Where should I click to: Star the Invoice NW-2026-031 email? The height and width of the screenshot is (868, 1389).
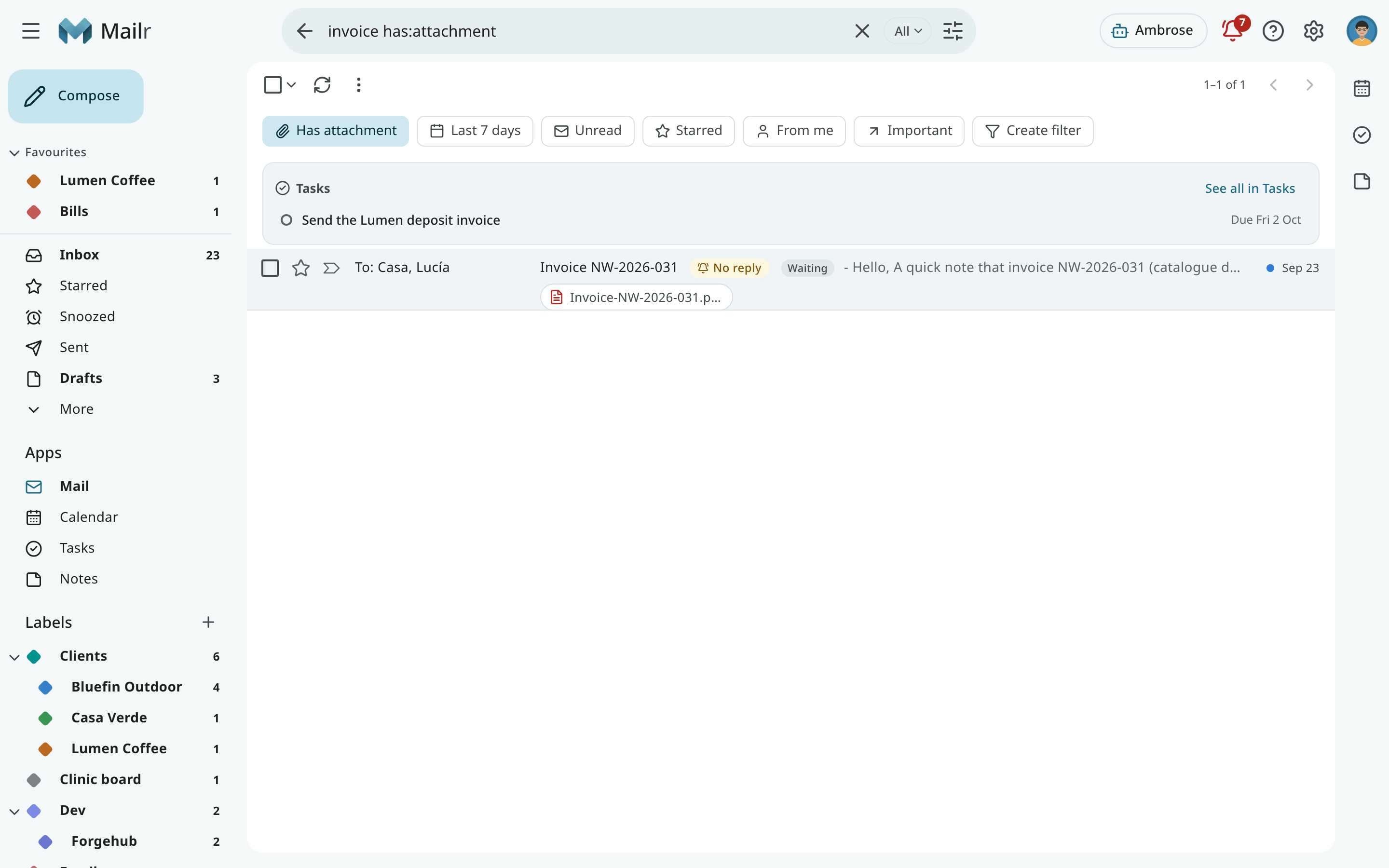(x=301, y=268)
